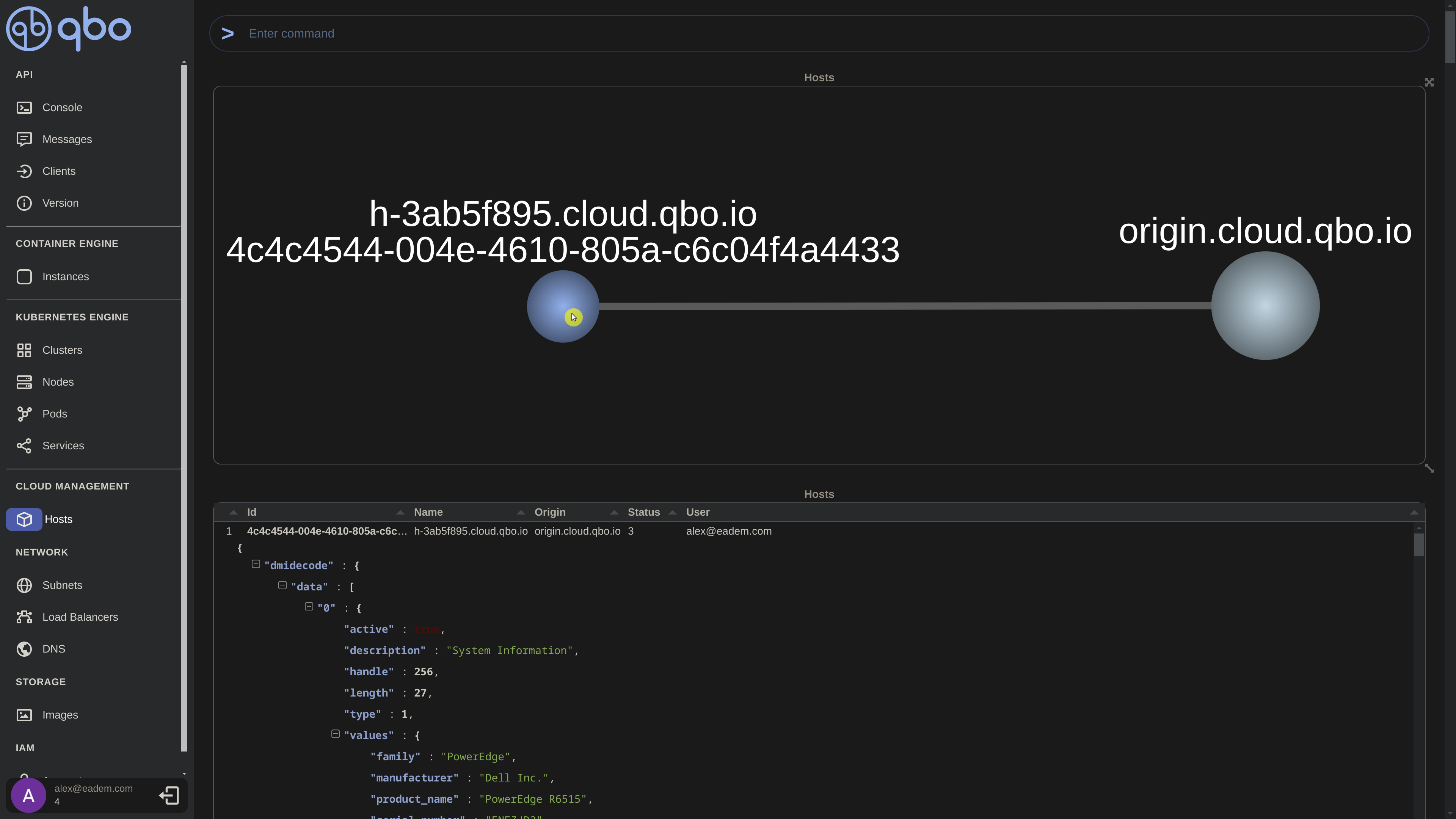Click the "description" System Information value
Screen dimensions: 1456x819
tap(509, 651)
